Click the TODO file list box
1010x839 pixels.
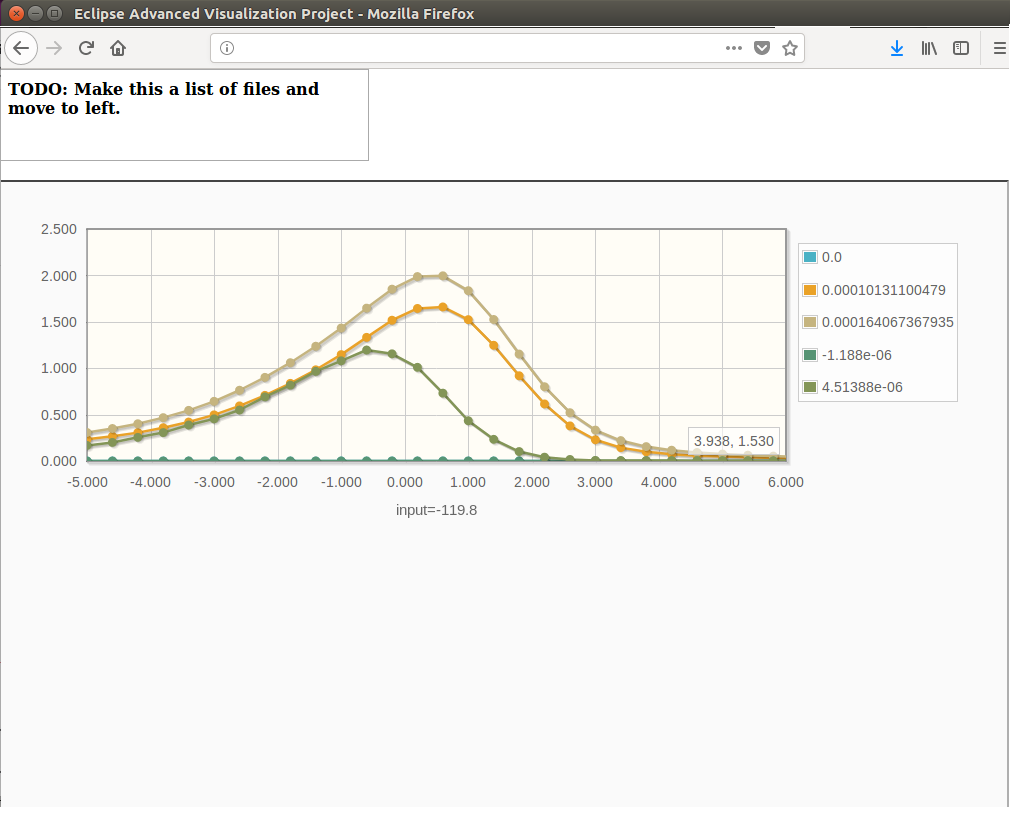pyautogui.click(x=184, y=114)
